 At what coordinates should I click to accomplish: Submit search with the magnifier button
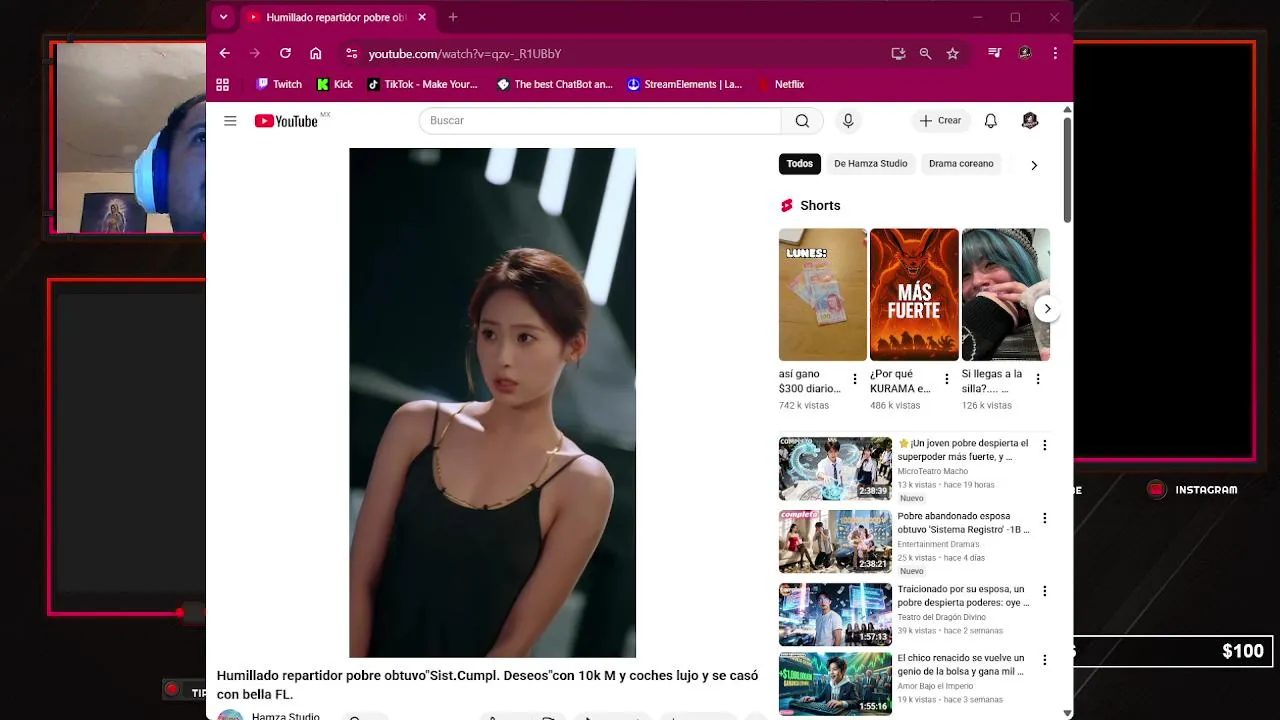point(802,121)
